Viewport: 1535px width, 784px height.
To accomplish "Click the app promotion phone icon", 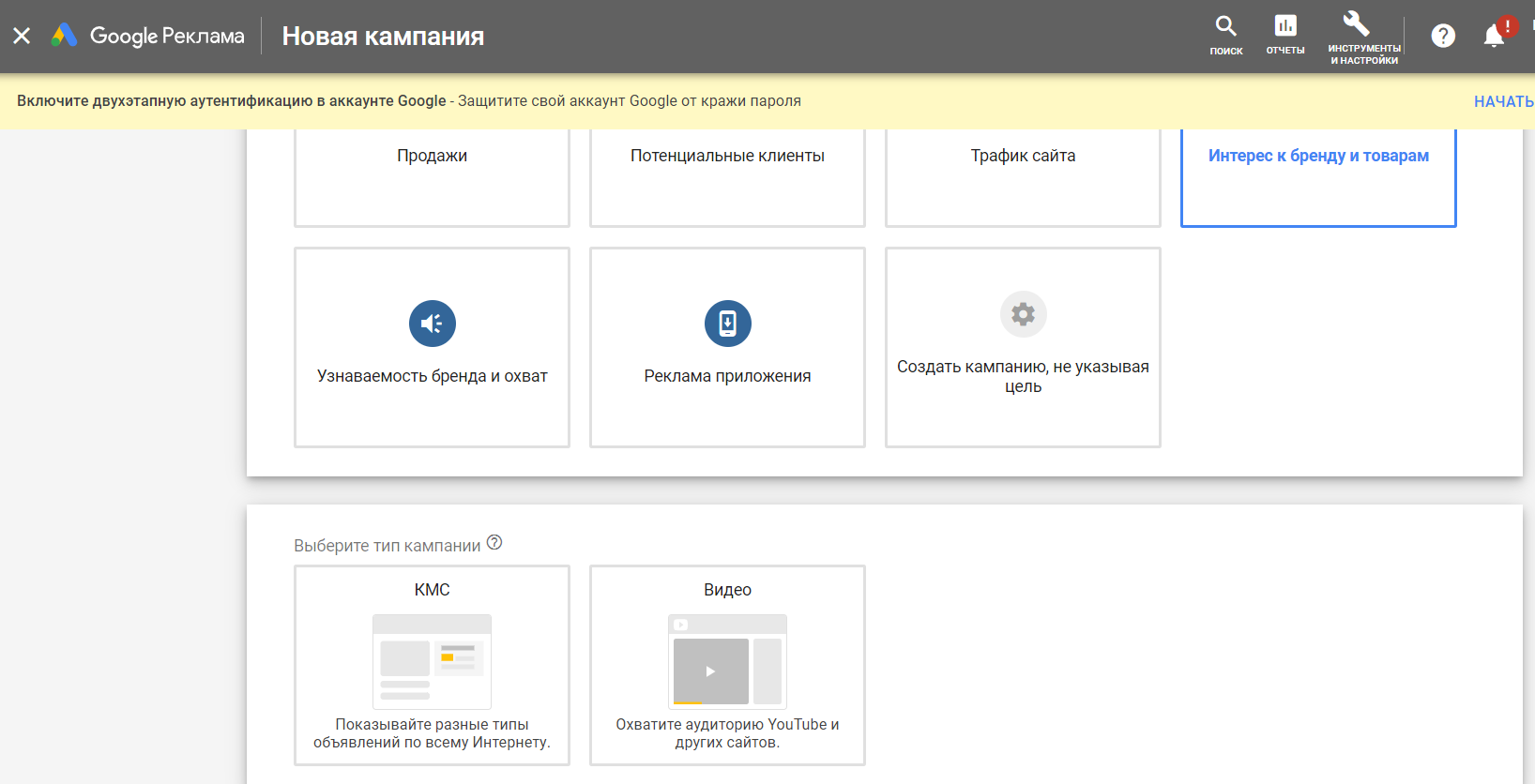I will (727, 324).
